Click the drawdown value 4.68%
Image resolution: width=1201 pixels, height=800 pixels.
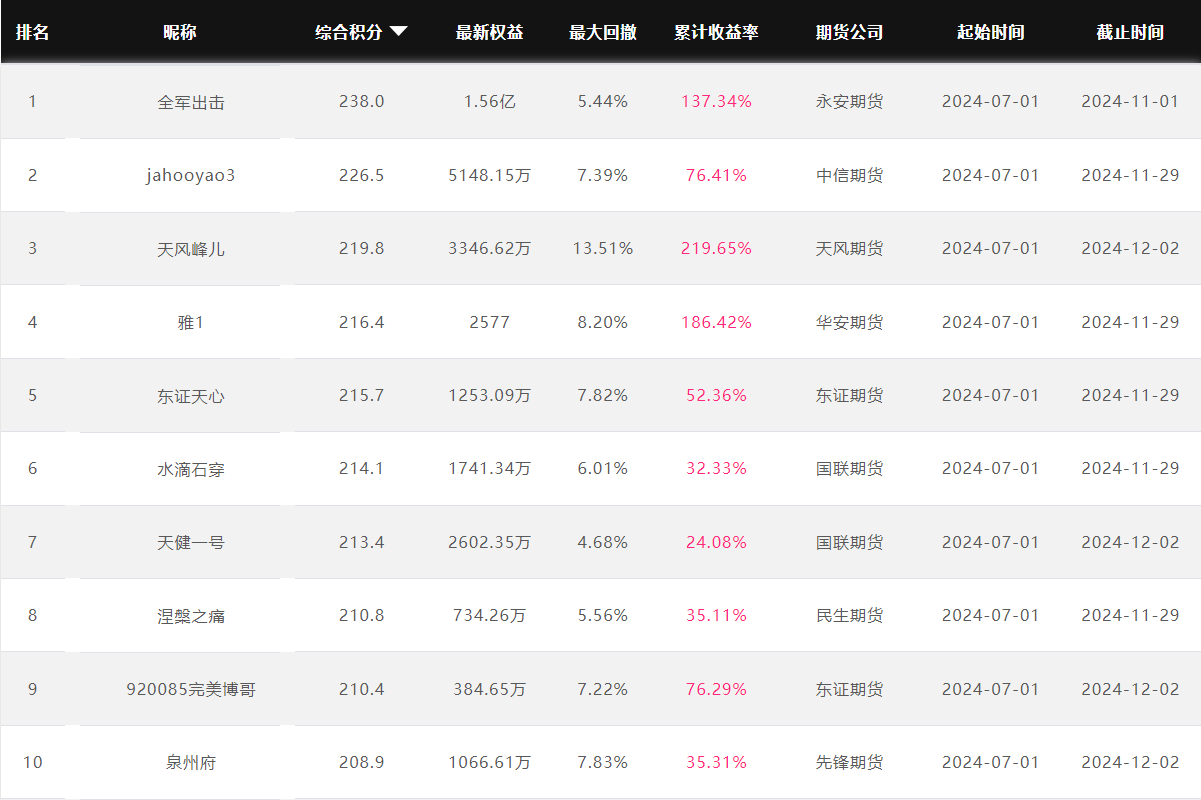(603, 542)
